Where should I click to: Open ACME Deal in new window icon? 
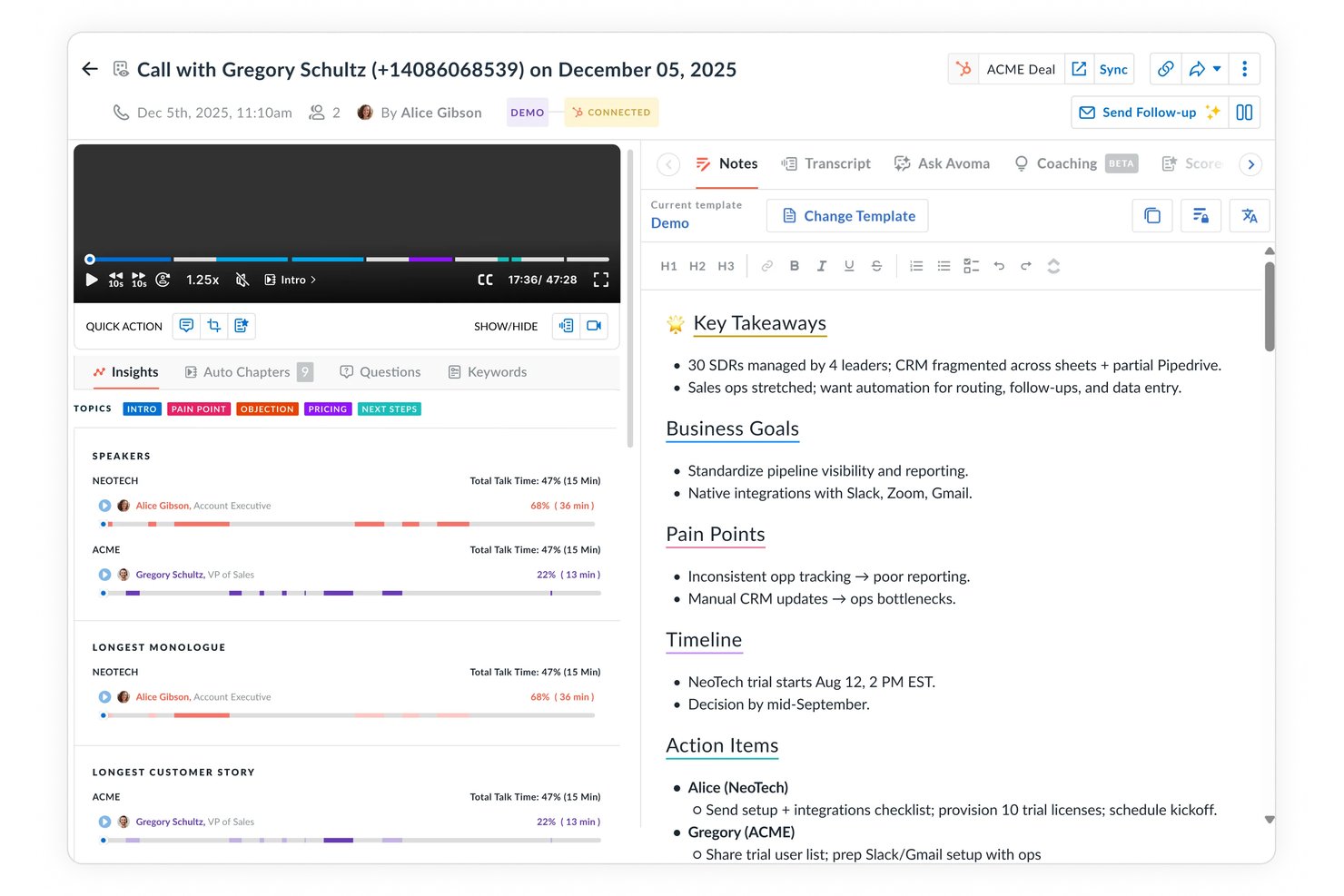1079,69
